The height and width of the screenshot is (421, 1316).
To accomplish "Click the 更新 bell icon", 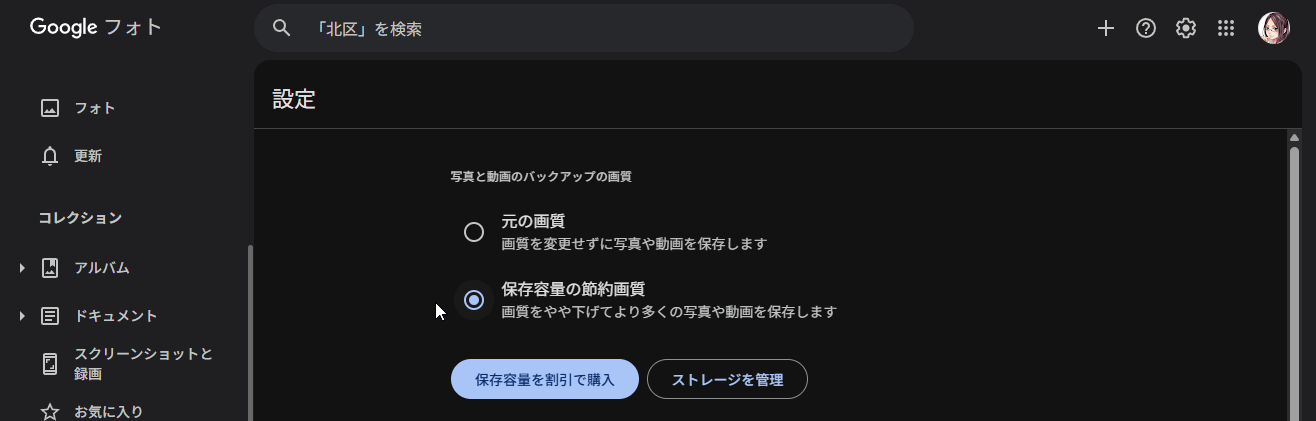I will coord(50,156).
